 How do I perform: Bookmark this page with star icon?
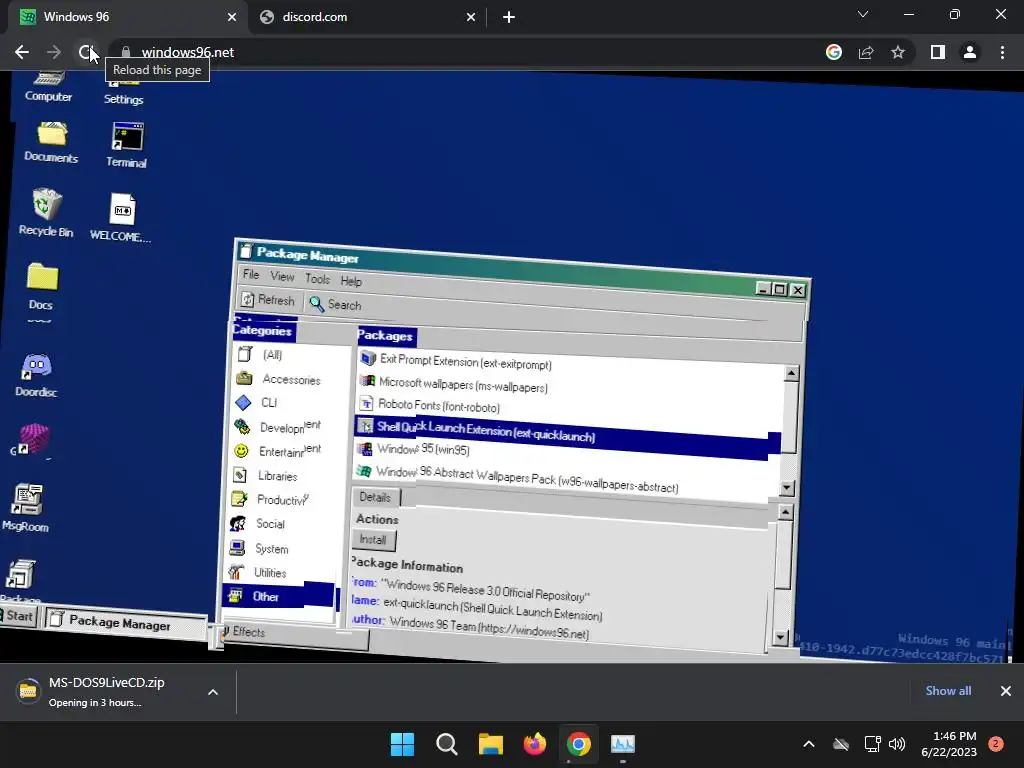[898, 52]
